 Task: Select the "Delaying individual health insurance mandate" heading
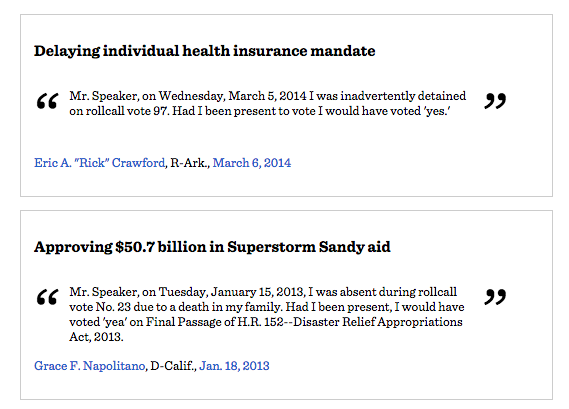[x=205, y=51]
